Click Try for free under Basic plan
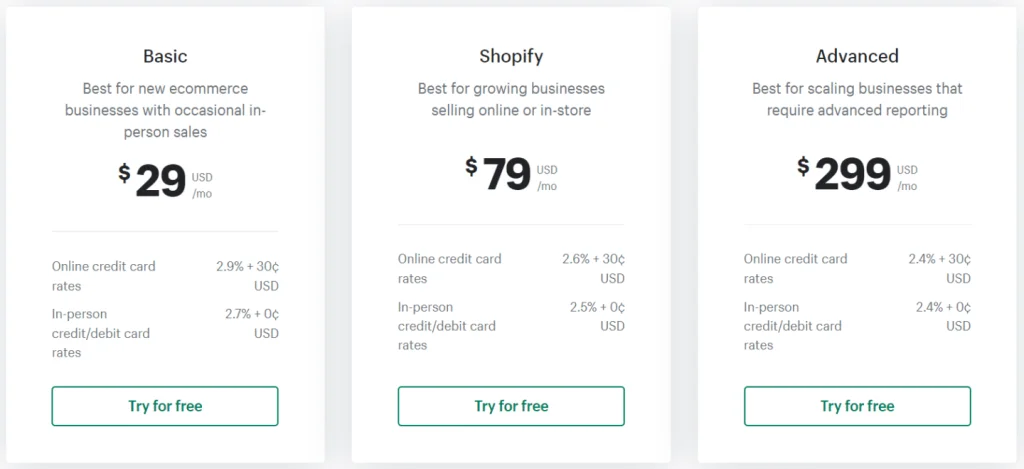 [x=165, y=406]
